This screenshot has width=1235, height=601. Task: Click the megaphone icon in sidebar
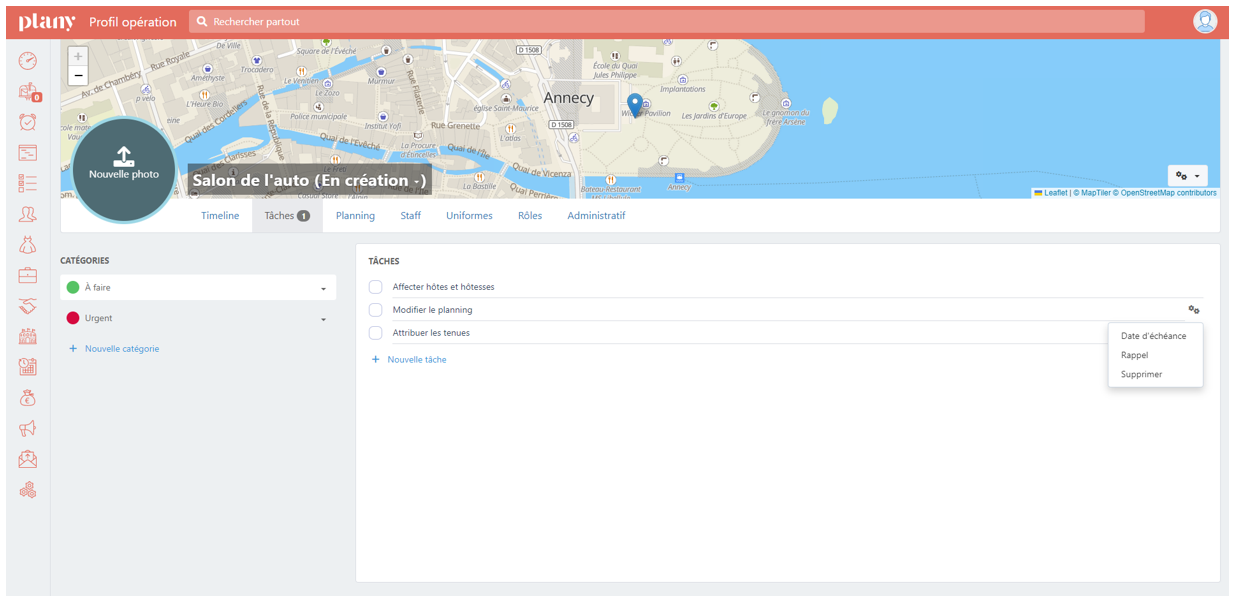(x=28, y=428)
